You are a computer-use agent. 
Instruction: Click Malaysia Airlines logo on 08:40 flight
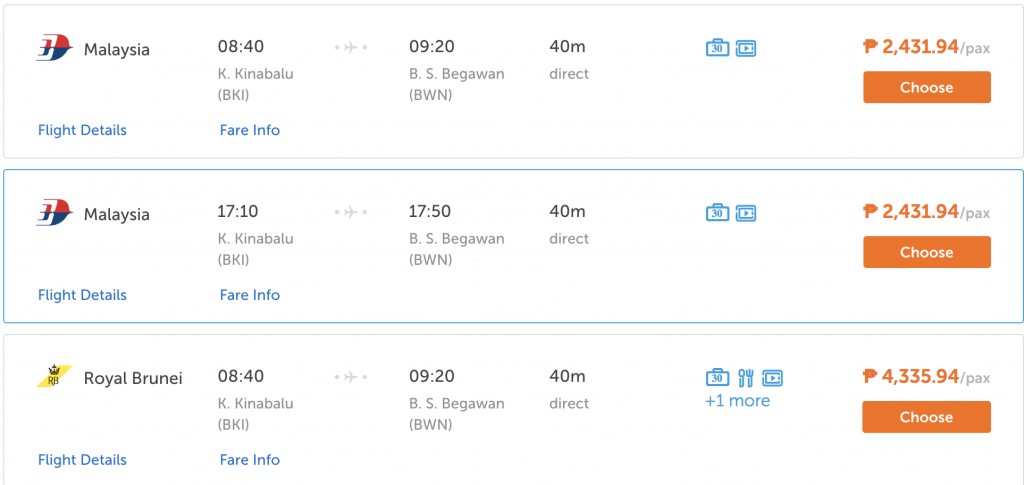(x=54, y=49)
